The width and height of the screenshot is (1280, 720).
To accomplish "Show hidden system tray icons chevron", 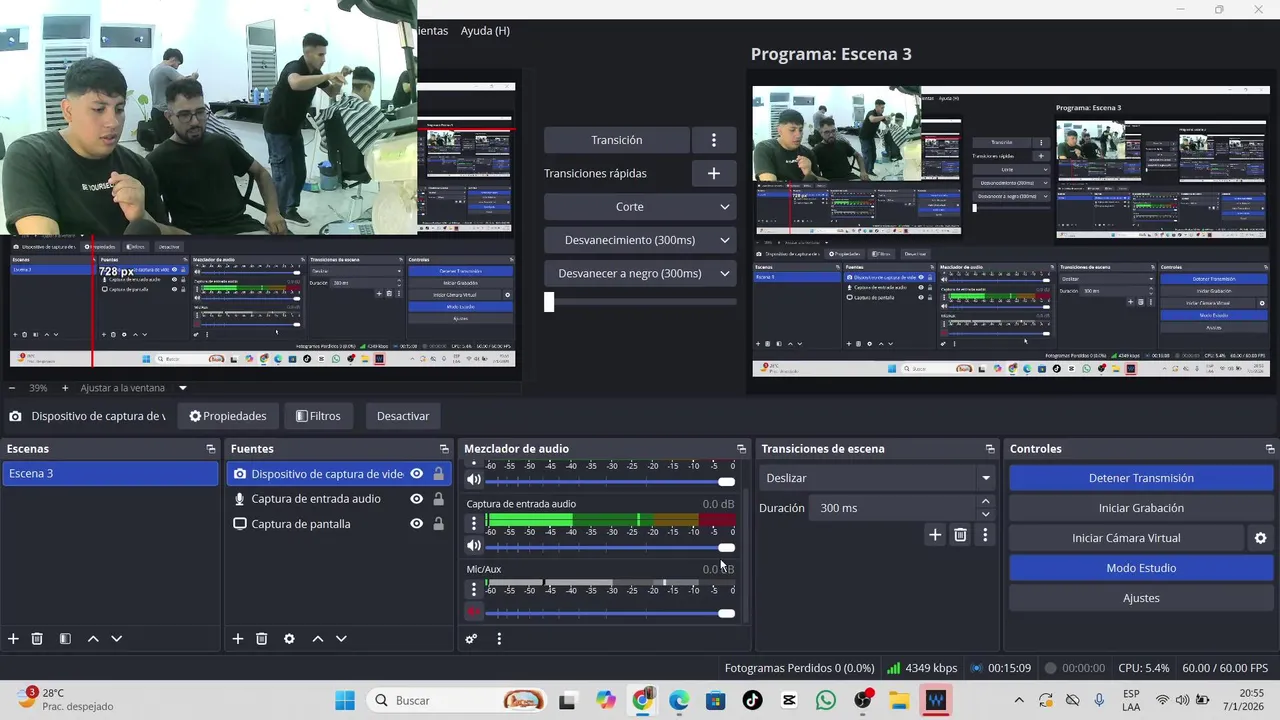I will point(1019,700).
